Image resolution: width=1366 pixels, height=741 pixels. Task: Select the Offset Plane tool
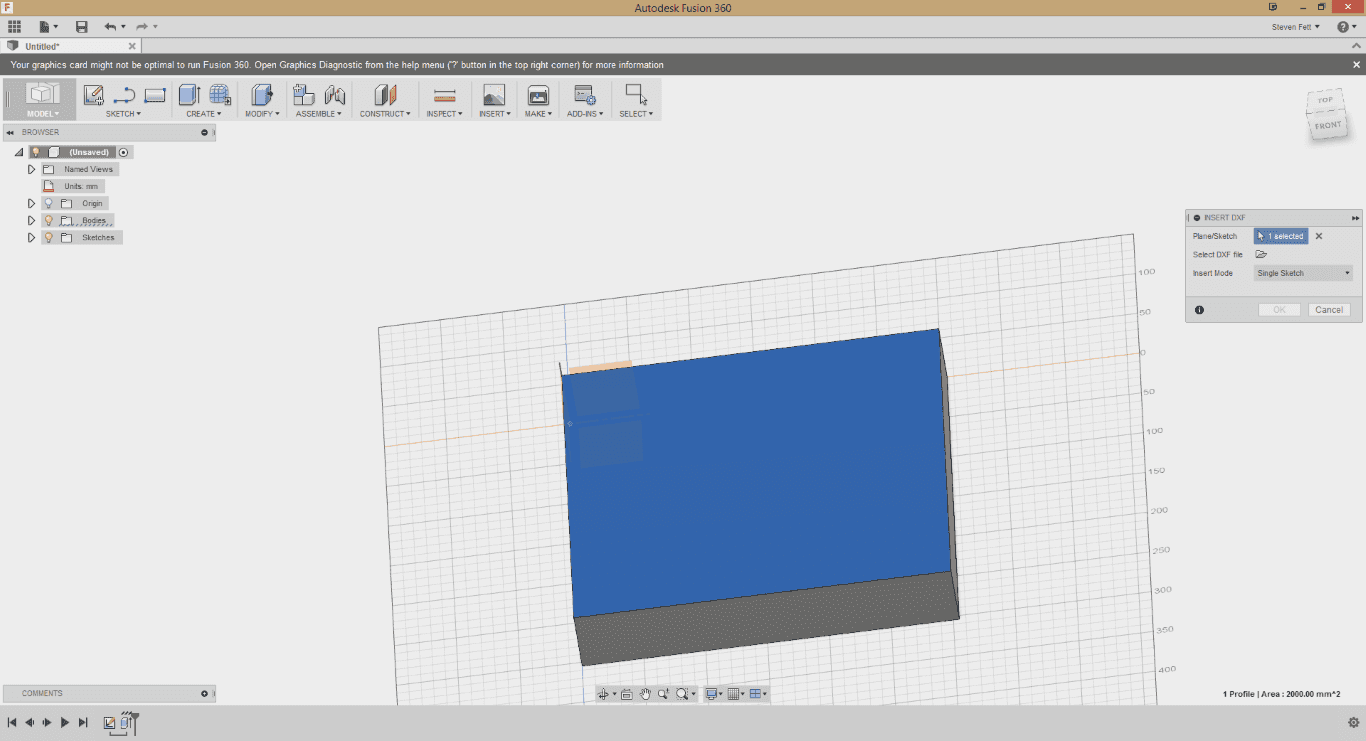(385, 95)
